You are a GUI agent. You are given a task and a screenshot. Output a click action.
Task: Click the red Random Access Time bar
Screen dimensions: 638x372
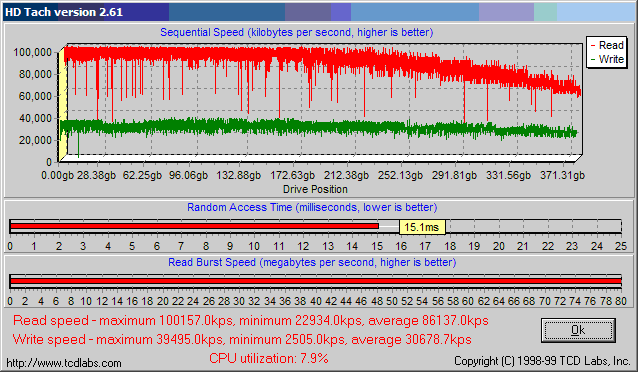[194, 226]
